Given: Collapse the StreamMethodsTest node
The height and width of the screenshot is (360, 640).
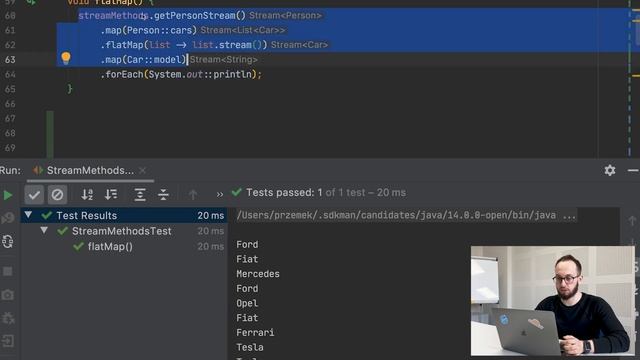Looking at the screenshot, I should (x=44, y=231).
